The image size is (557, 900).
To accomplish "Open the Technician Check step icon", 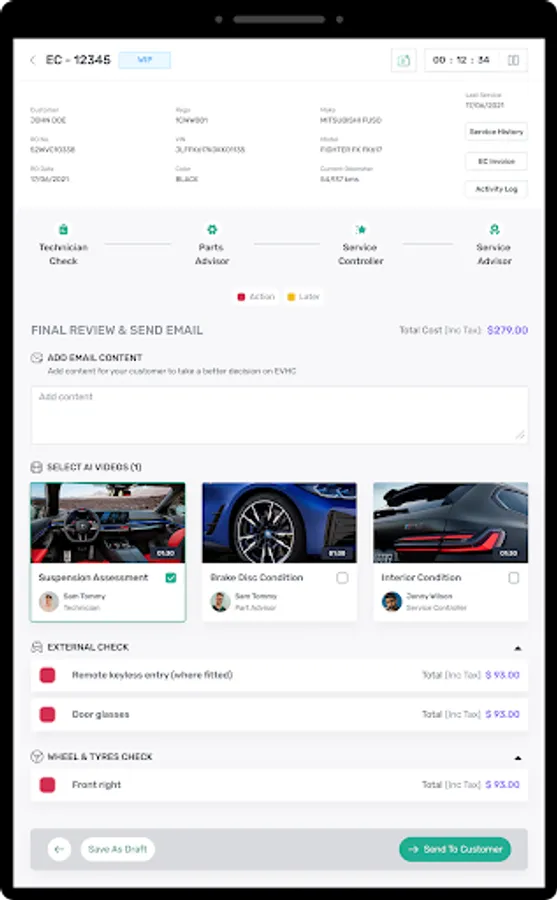I will point(63,230).
